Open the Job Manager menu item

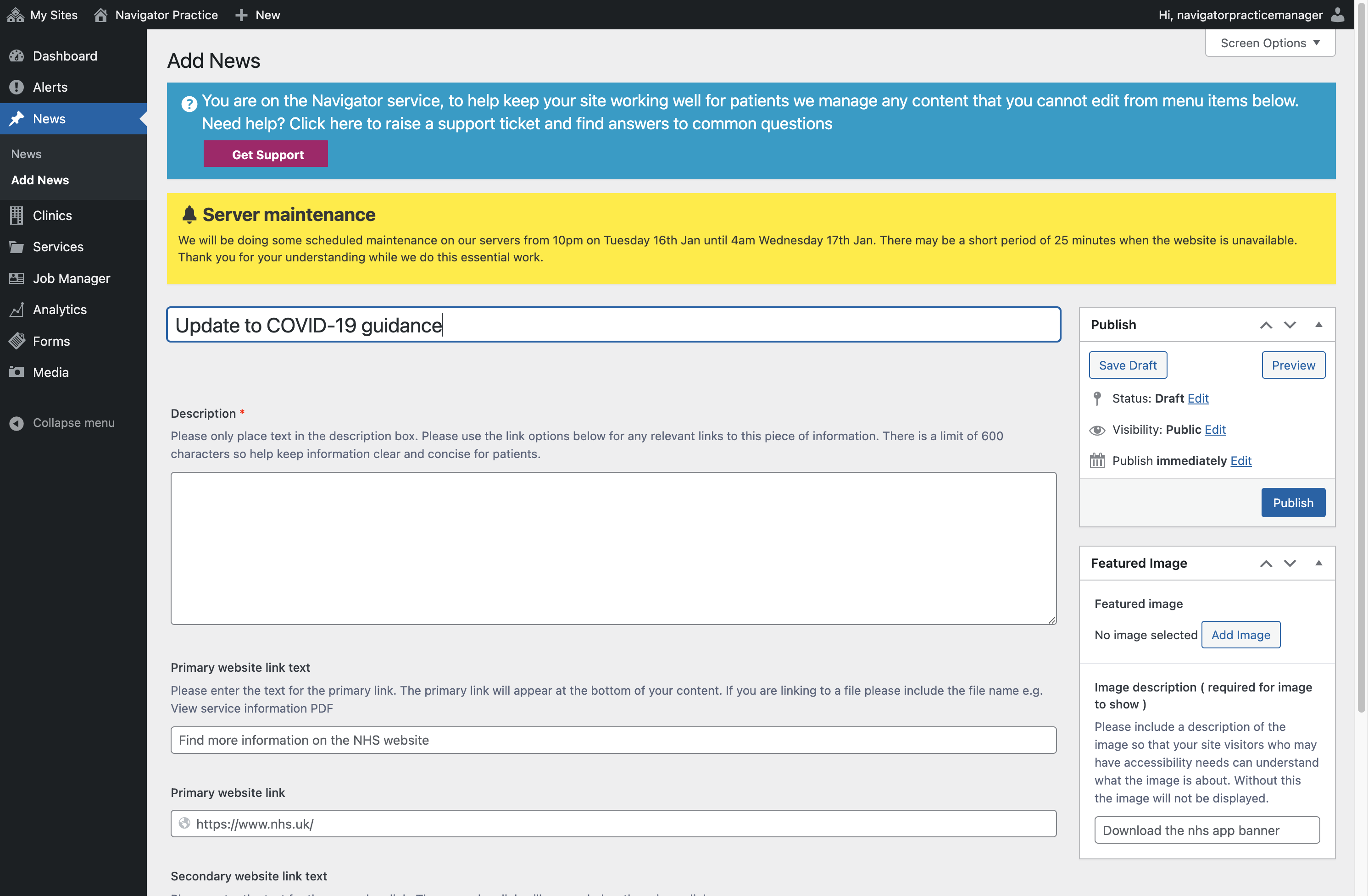point(73,278)
